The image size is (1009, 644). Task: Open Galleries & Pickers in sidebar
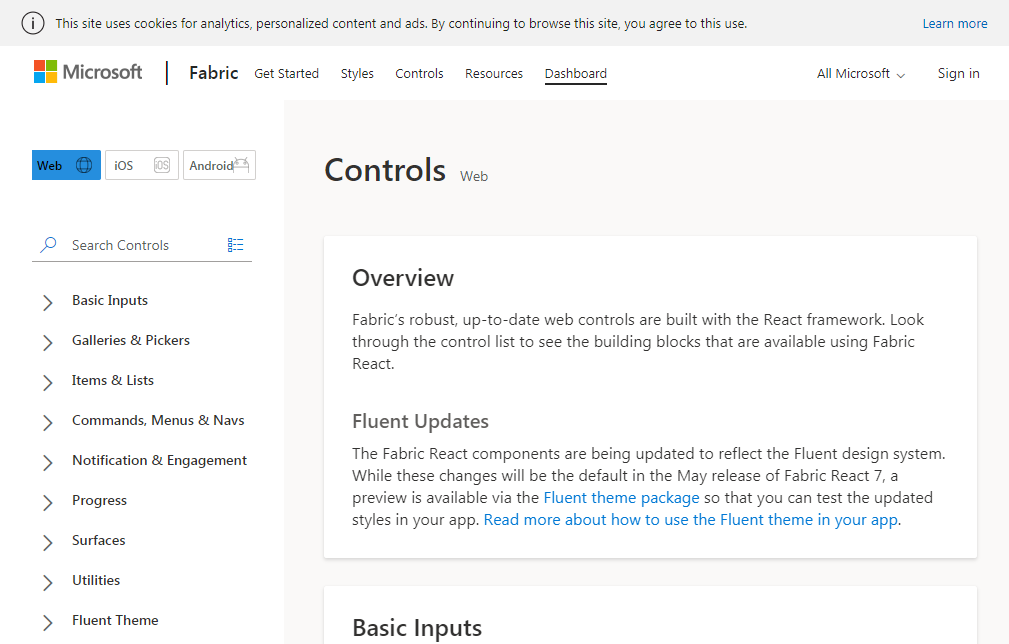[x=131, y=340]
